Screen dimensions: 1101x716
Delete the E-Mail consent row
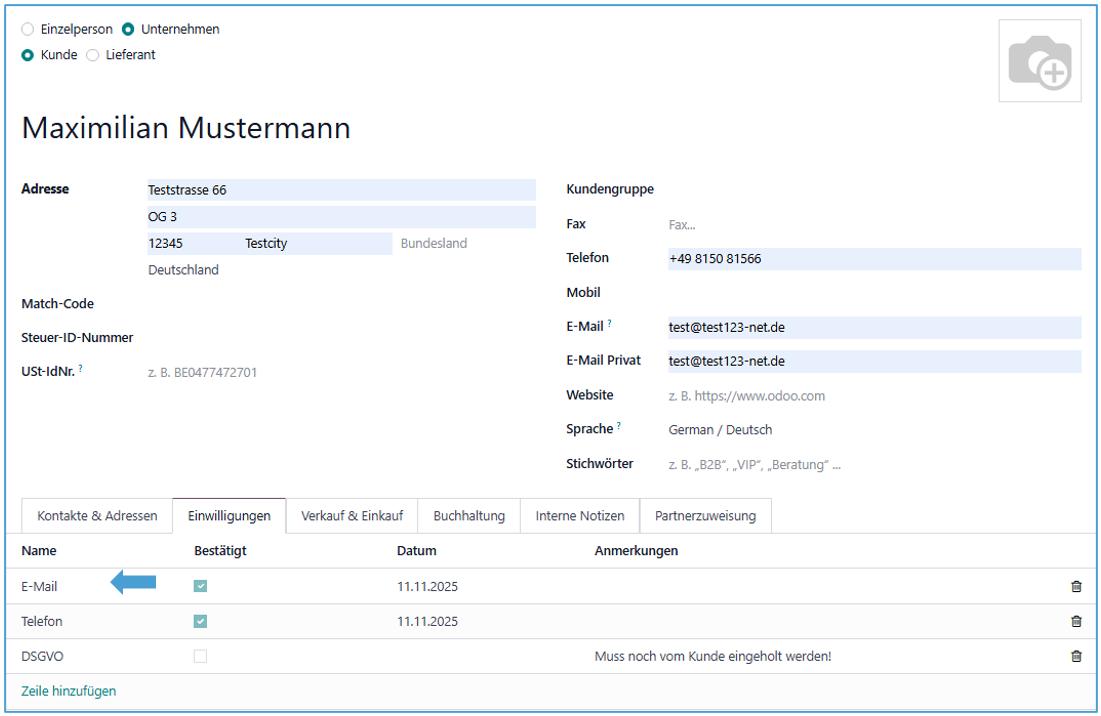coord(1076,587)
